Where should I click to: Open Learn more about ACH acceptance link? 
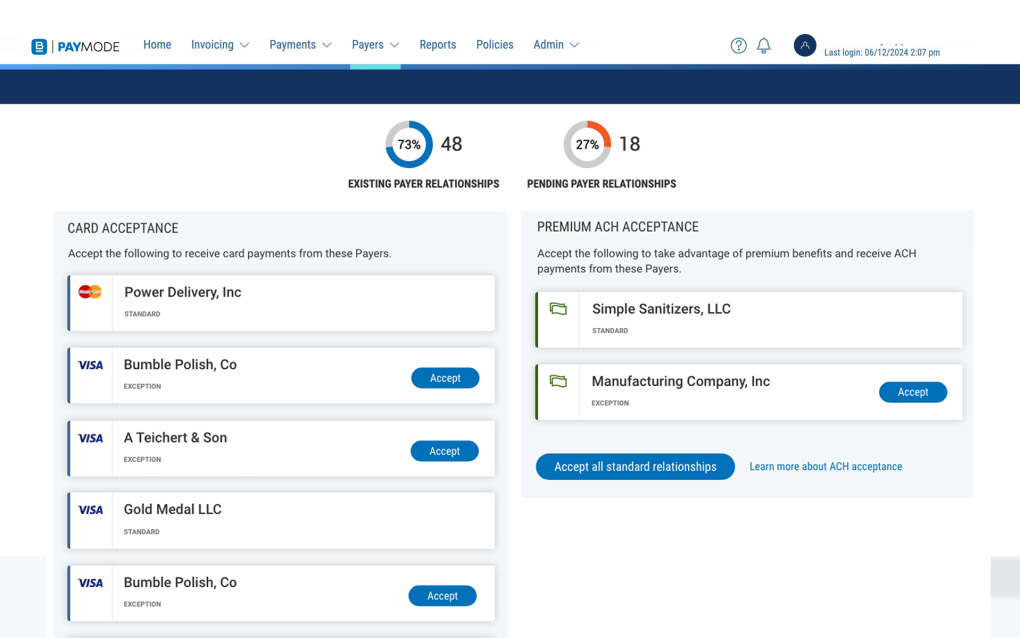(x=825, y=466)
